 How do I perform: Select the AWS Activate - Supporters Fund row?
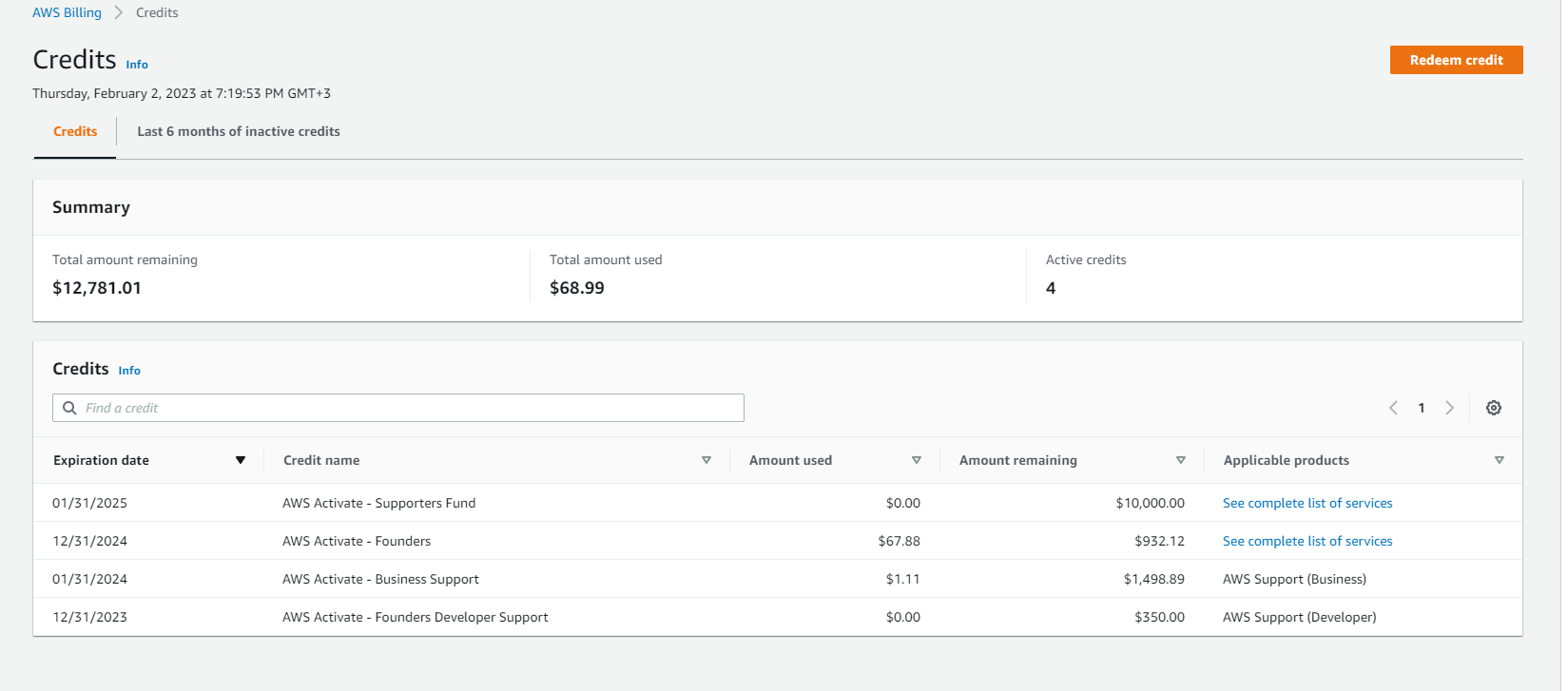[x=778, y=503]
